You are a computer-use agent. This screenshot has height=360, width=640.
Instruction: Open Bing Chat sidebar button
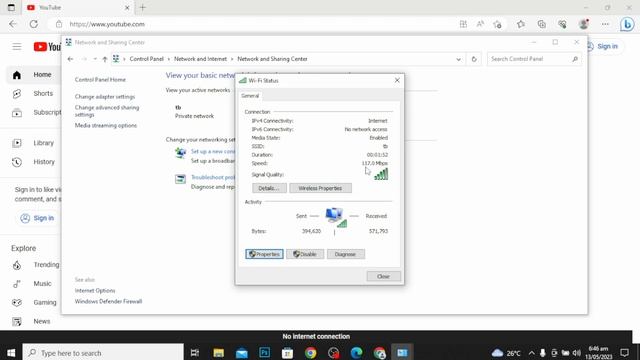pyautogui.click(x=627, y=24)
